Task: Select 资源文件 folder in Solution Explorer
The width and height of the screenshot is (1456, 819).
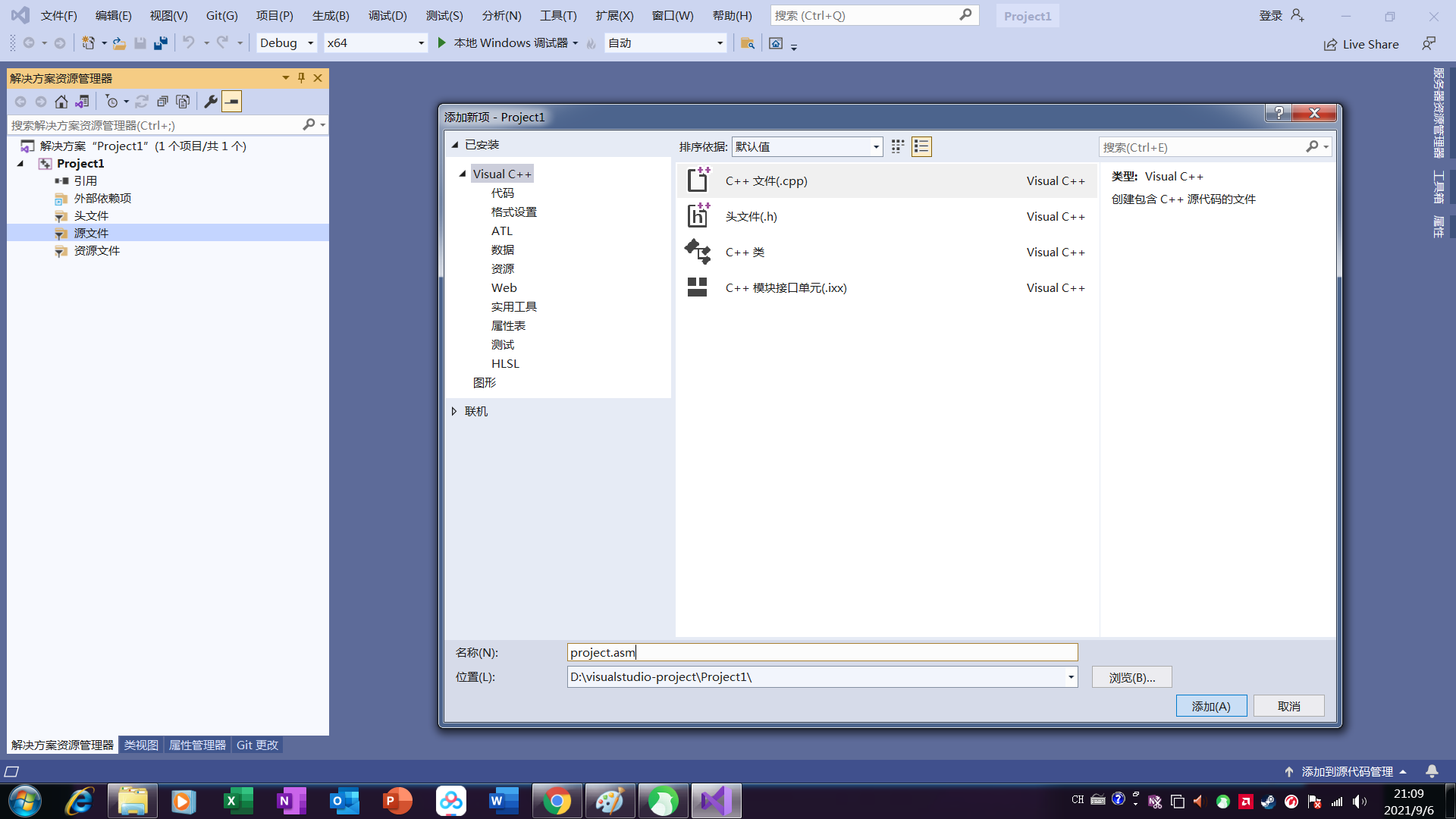Action: click(x=96, y=250)
